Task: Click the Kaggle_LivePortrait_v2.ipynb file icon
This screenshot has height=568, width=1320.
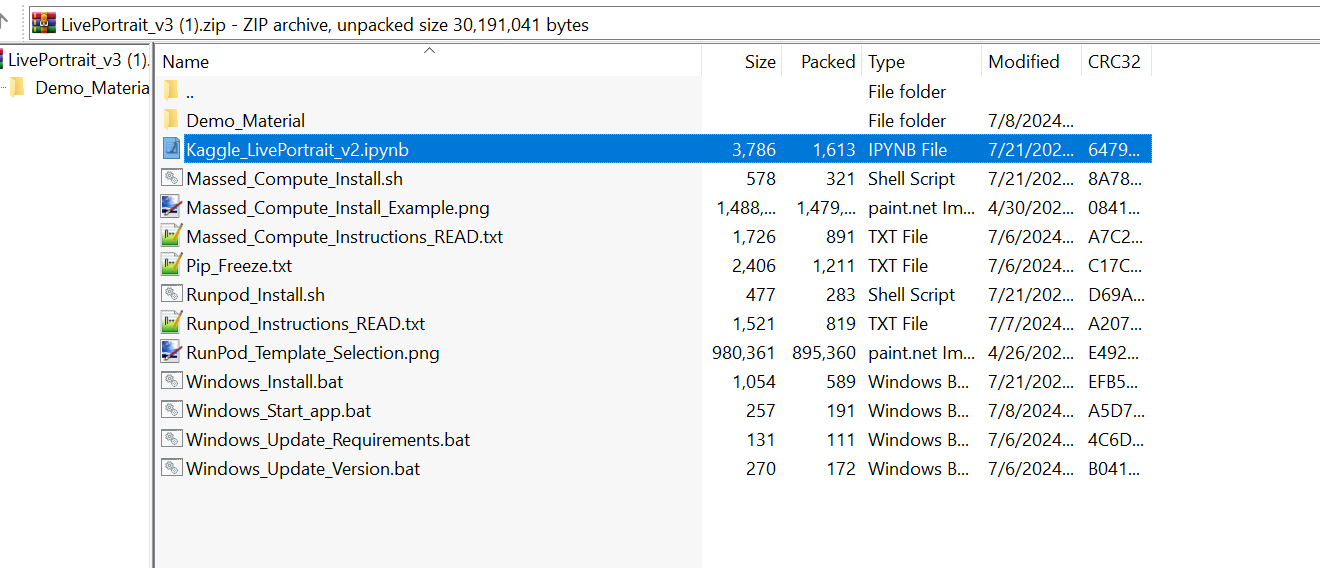Action: (x=171, y=149)
